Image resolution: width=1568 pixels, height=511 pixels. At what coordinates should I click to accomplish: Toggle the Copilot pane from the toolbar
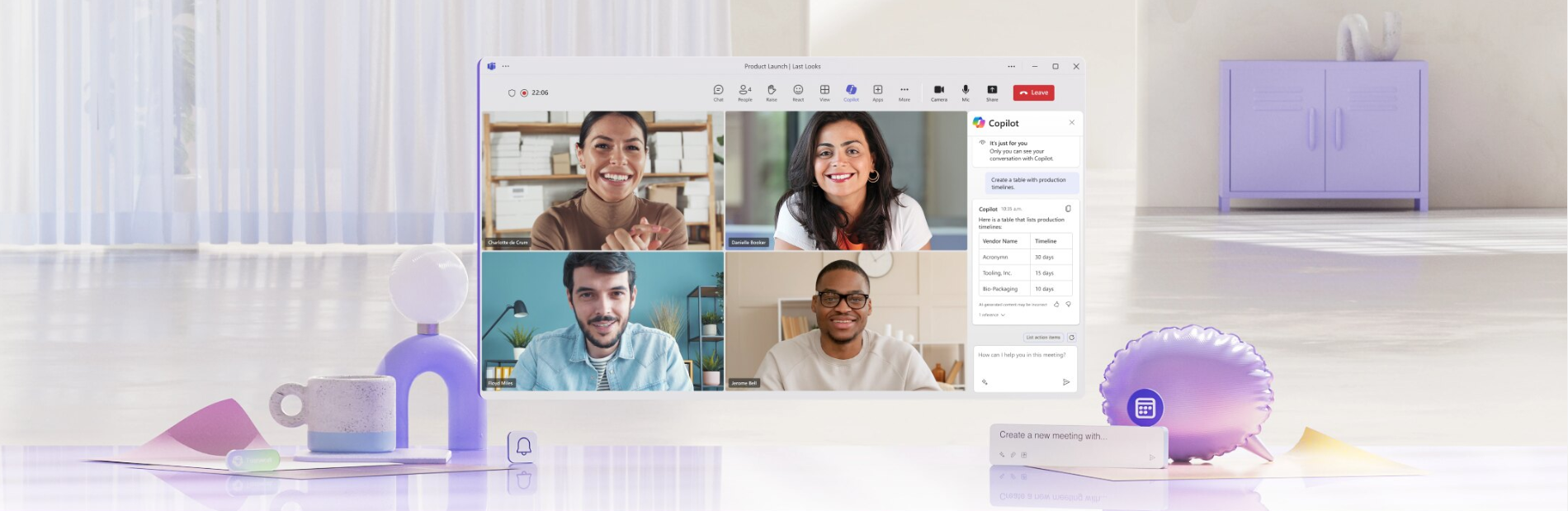click(x=851, y=92)
